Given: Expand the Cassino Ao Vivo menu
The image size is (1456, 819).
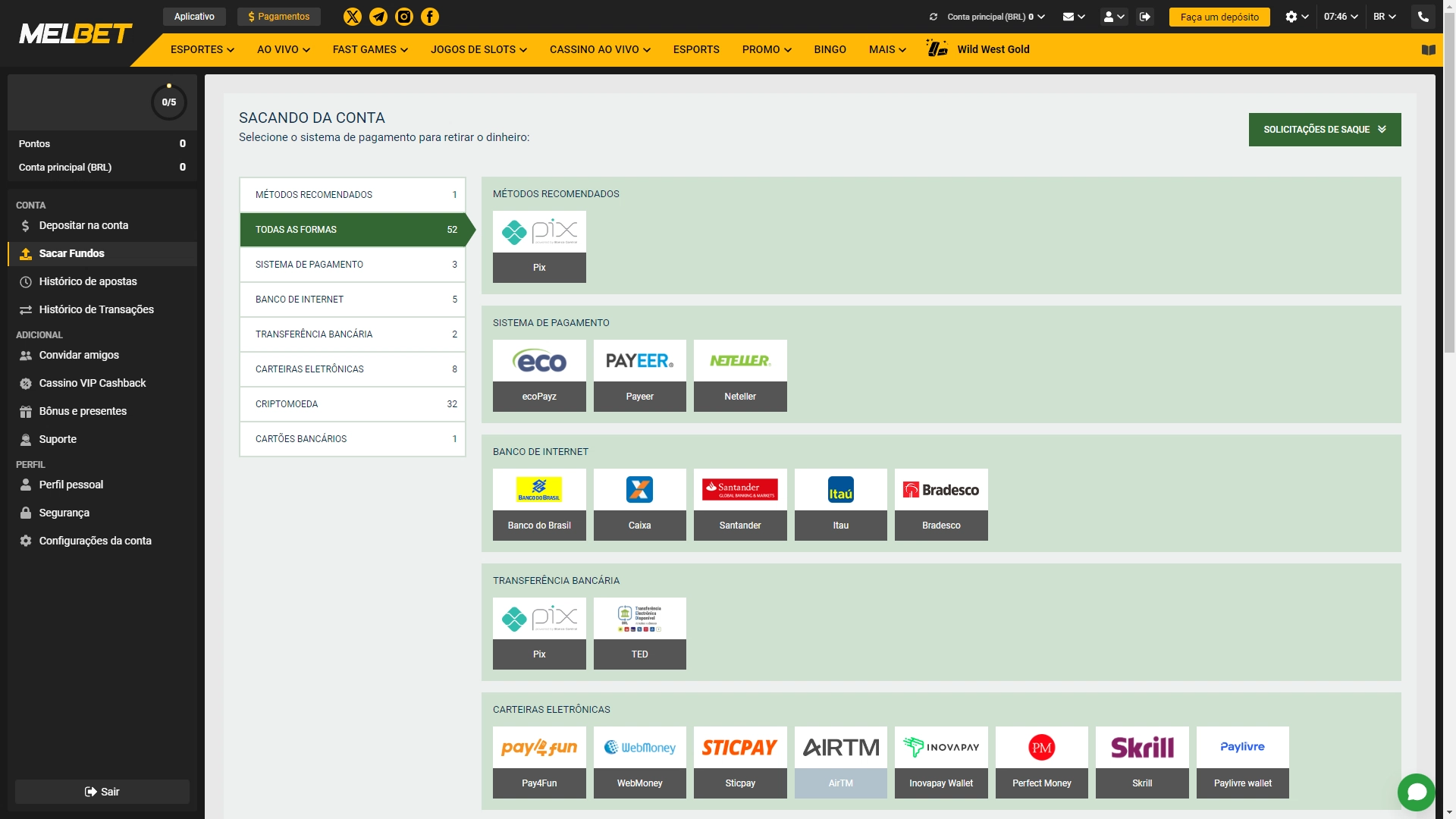Looking at the screenshot, I should click(x=600, y=49).
